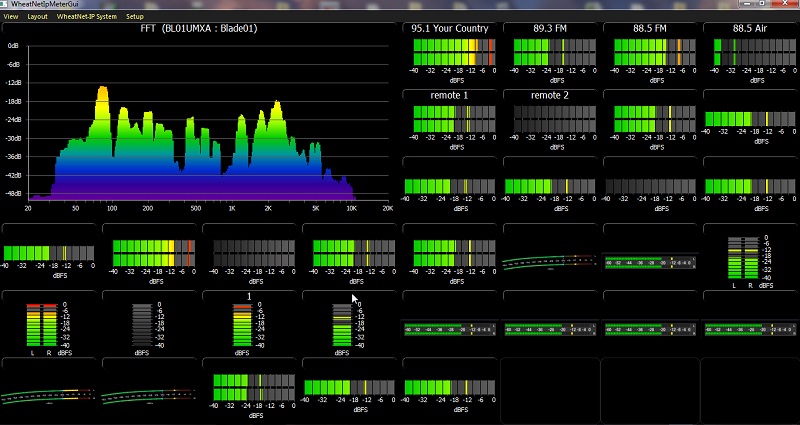
Task: Open the Layout menu
Action: point(37,17)
